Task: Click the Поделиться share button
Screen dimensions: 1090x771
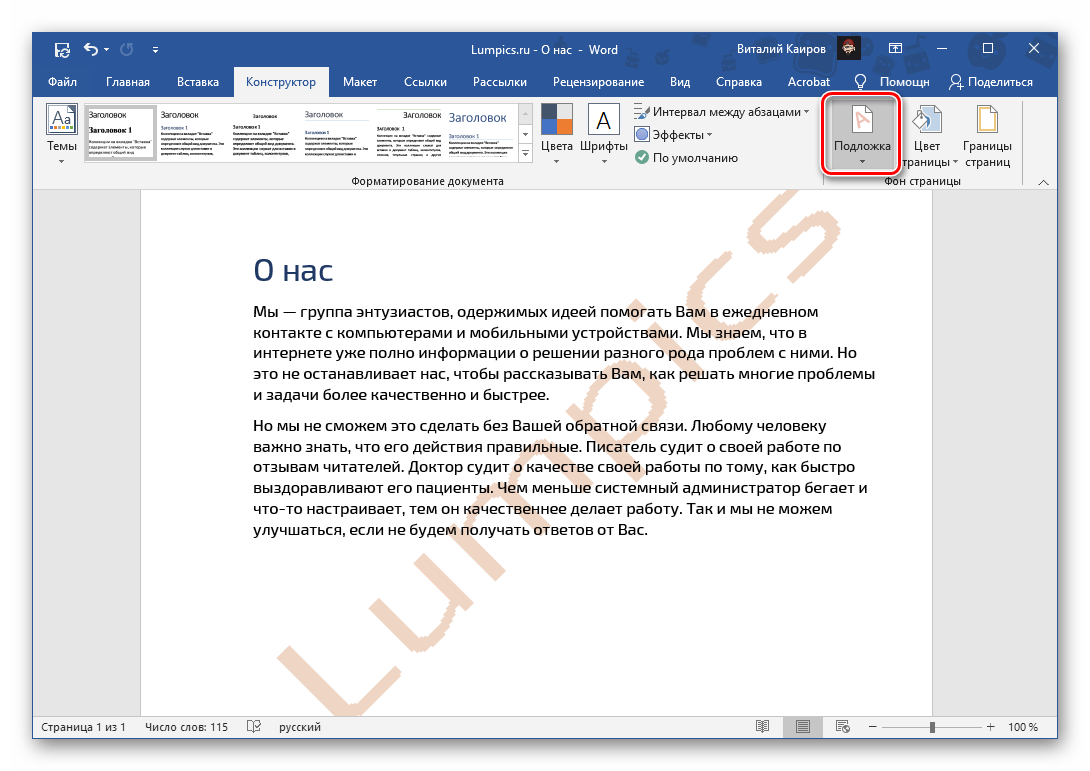Action: point(991,82)
